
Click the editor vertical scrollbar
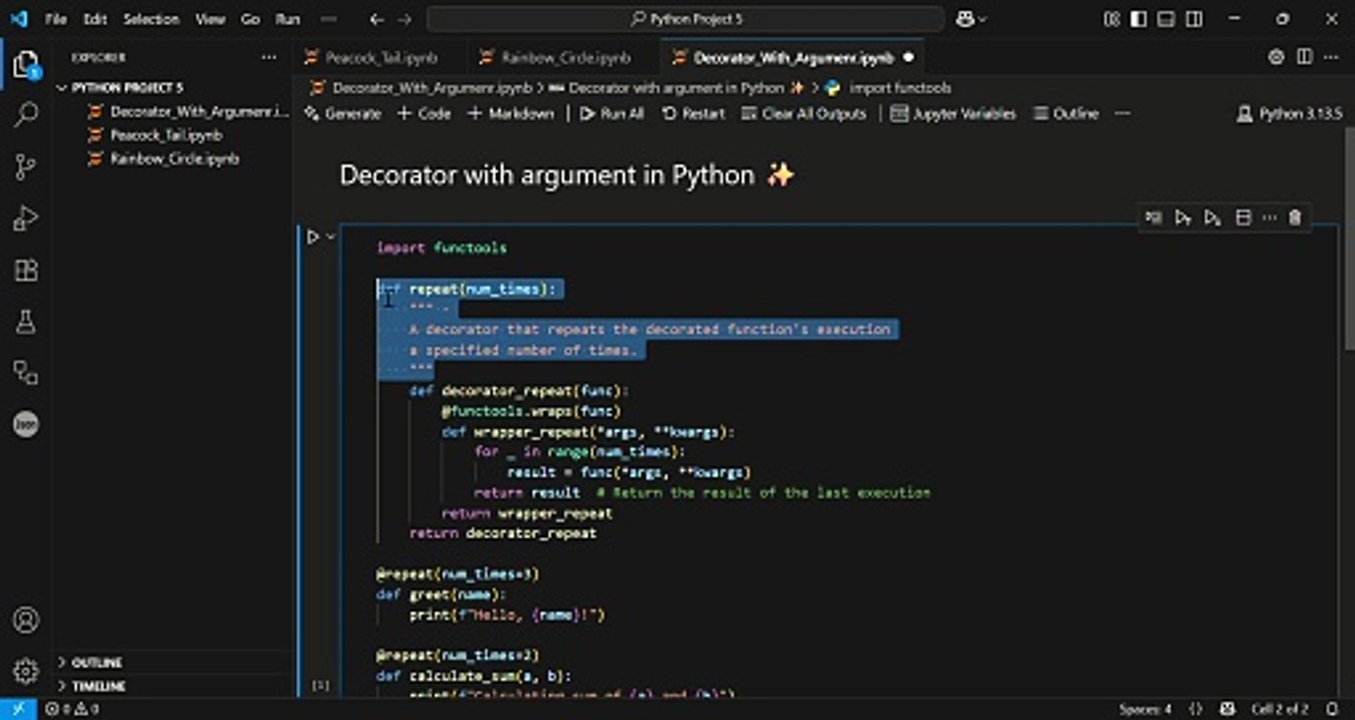click(1349, 238)
